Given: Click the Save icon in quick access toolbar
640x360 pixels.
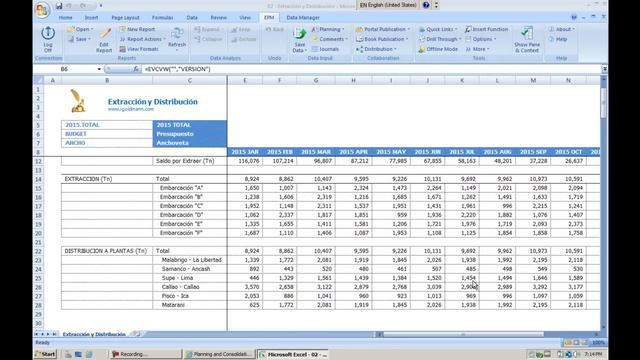Looking at the screenshot, I should coord(59,6).
